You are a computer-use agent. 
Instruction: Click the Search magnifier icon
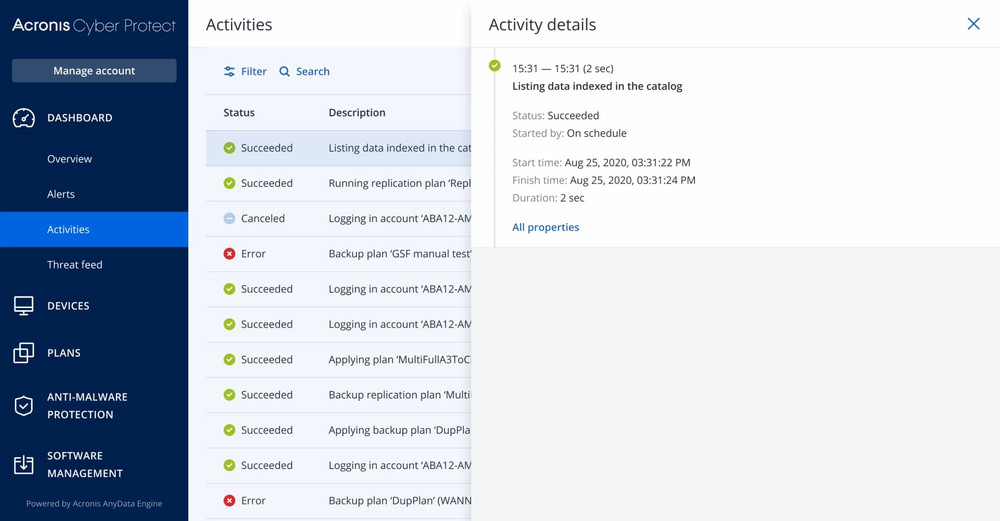pos(284,71)
